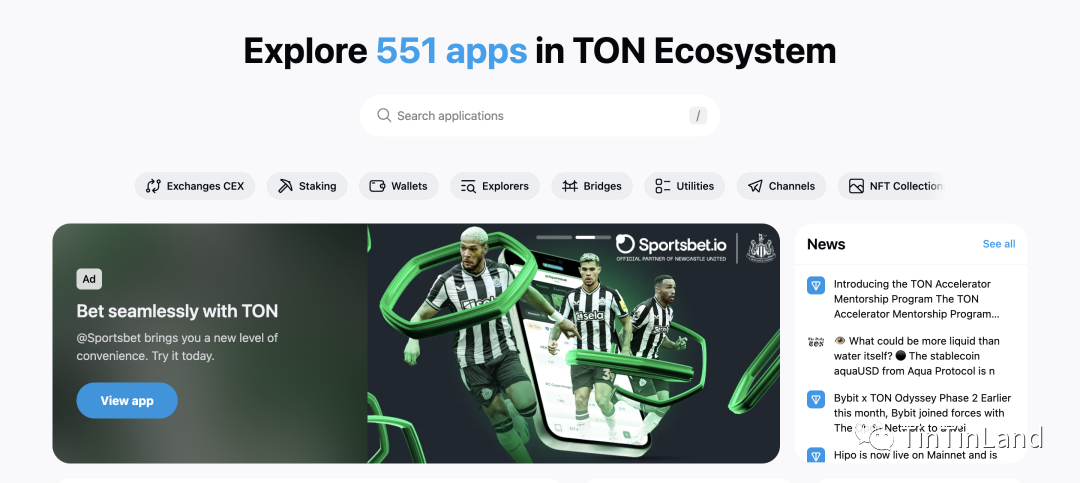1080x483 pixels.
Task: Select the Explorers category chip
Action: click(x=495, y=186)
